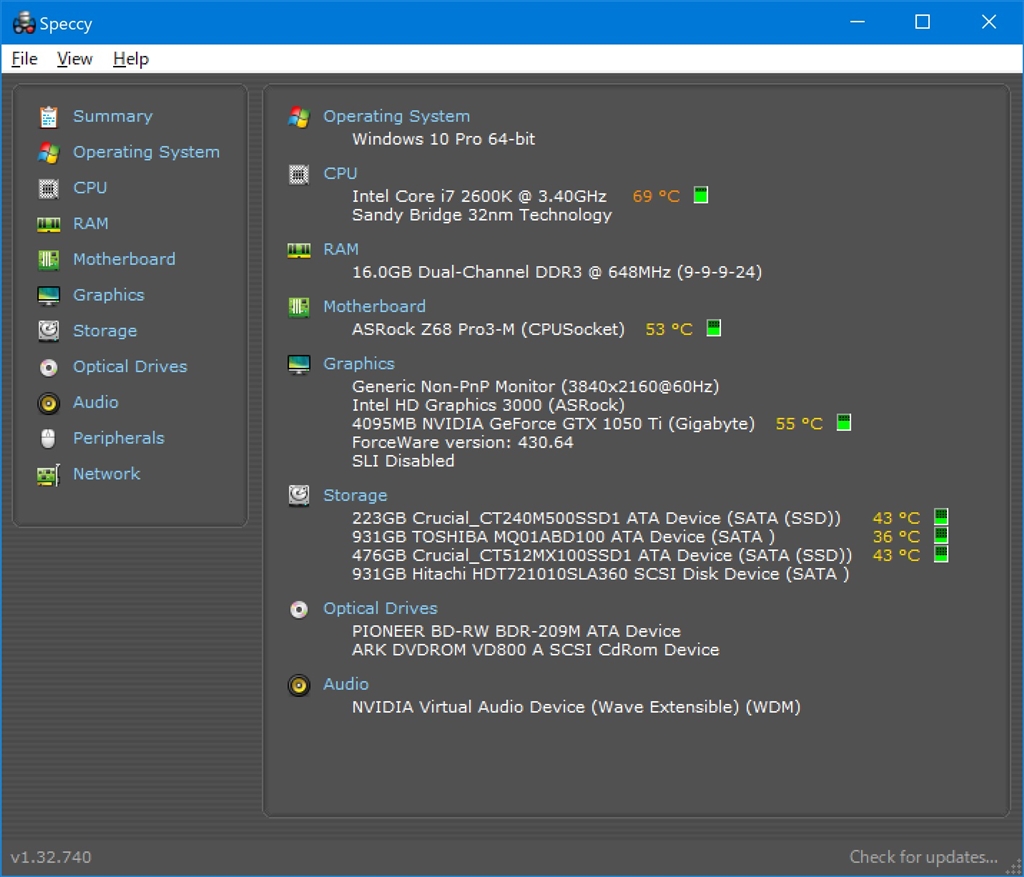Click the Motherboard icon in sidebar
1024x877 pixels.
(x=48, y=260)
